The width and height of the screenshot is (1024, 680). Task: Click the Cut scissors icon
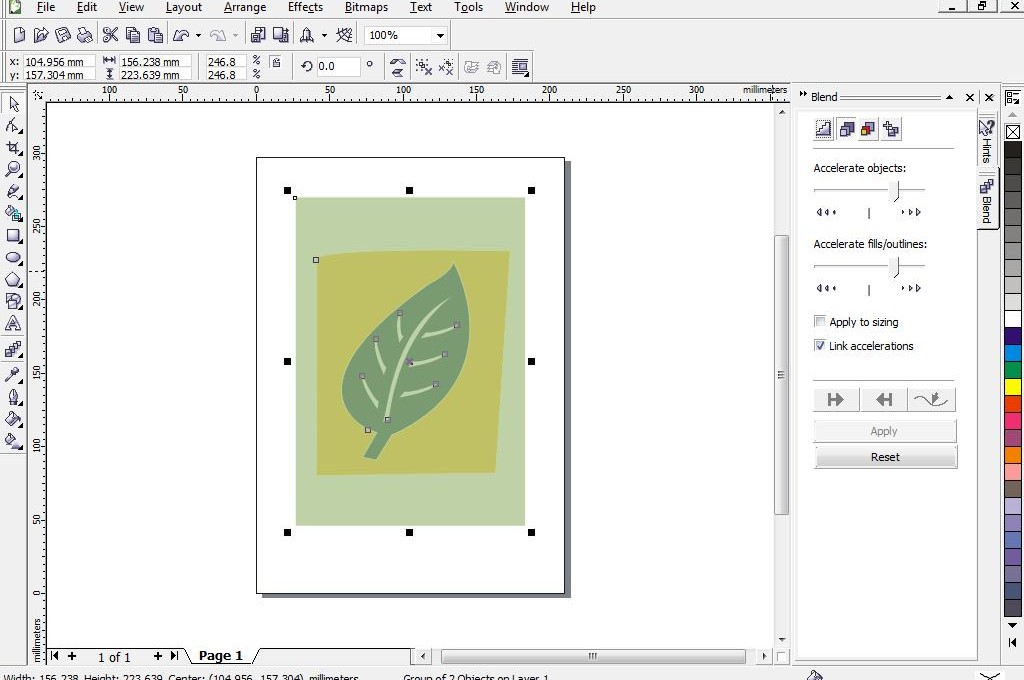[x=110, y=35]
